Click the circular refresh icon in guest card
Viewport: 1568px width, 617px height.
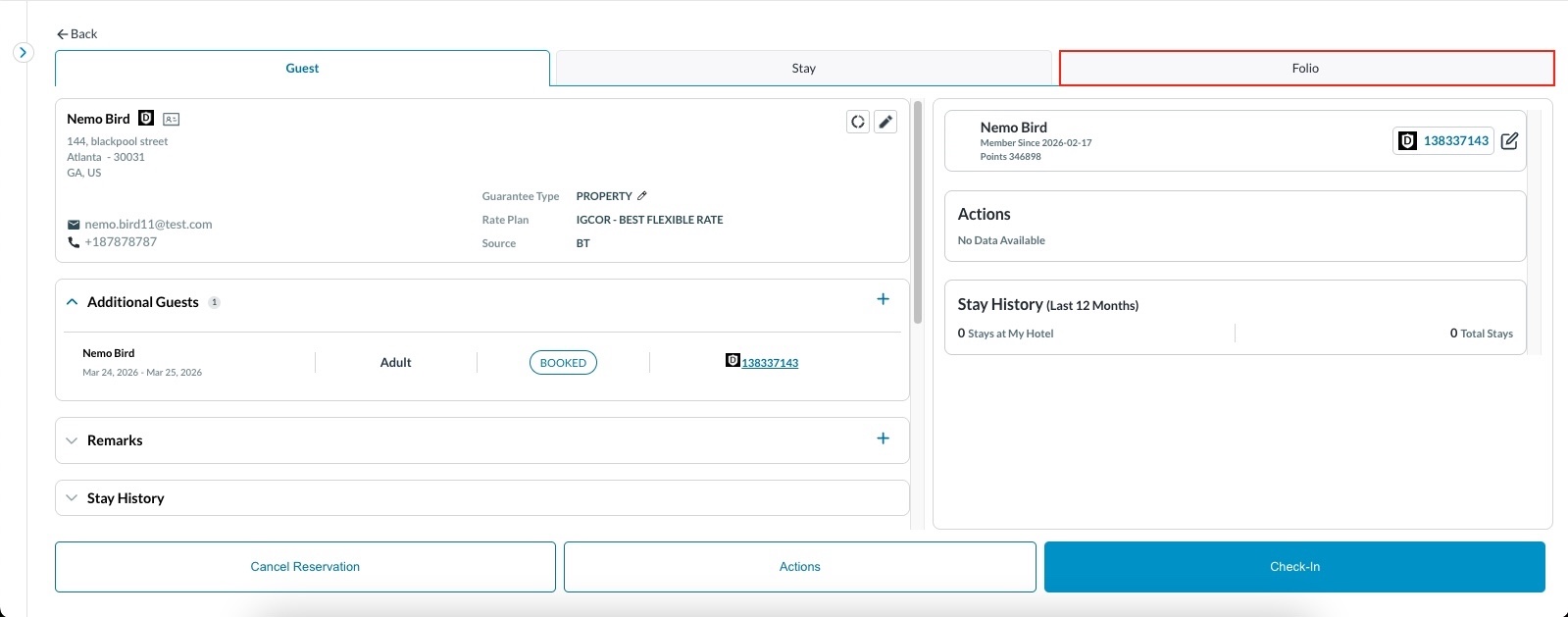point(858,122)
